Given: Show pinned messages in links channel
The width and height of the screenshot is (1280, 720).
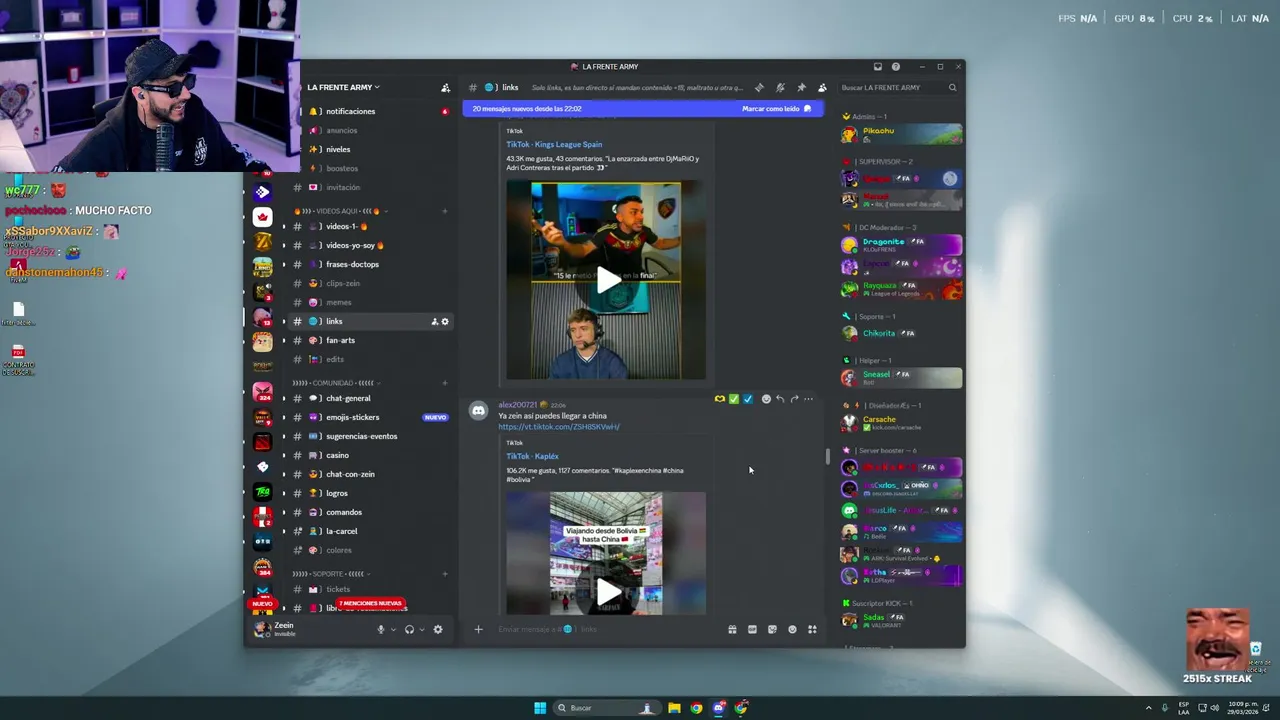Looking at the screenshot, I should click(x=801, y=88).
